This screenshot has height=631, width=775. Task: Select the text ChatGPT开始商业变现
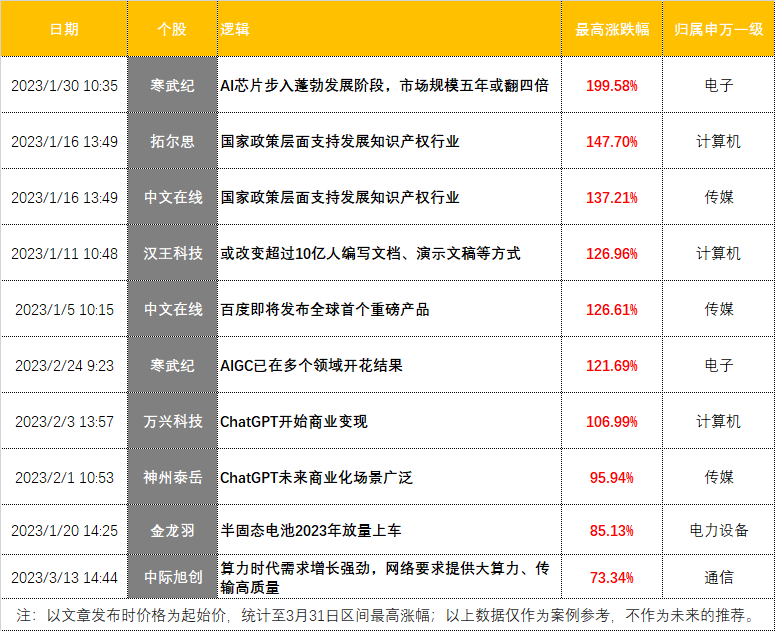pyautogui.click(x=294, y=422)
